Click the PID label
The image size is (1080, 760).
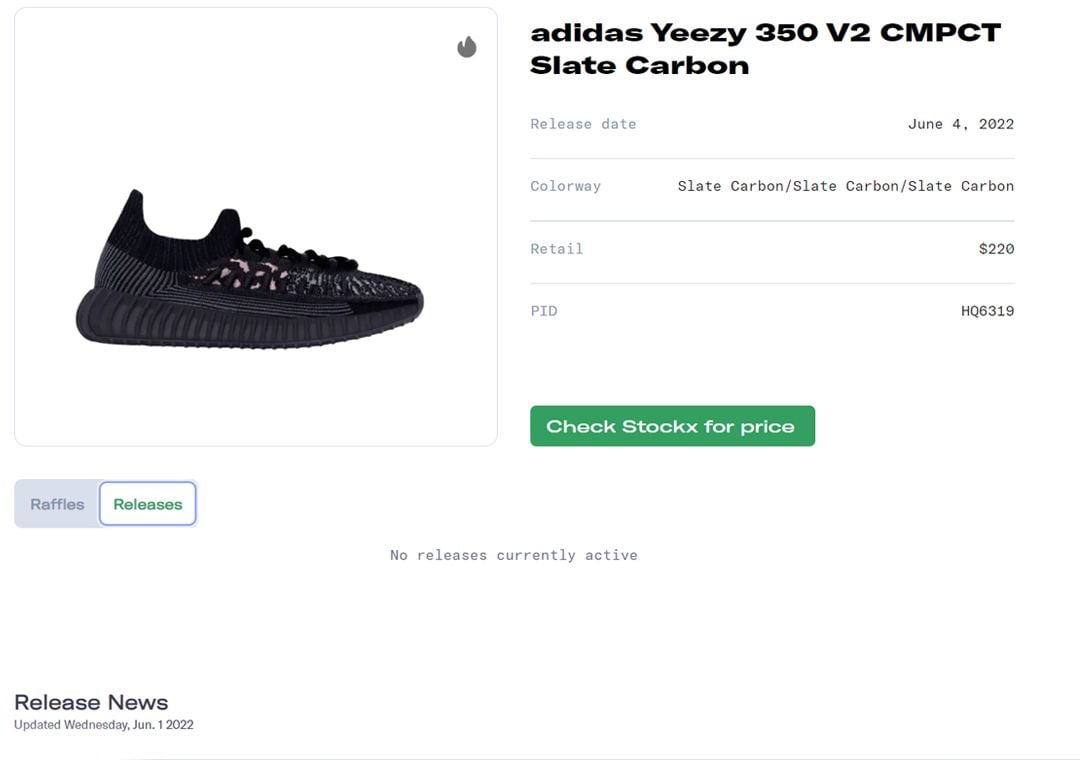(543, 311)
